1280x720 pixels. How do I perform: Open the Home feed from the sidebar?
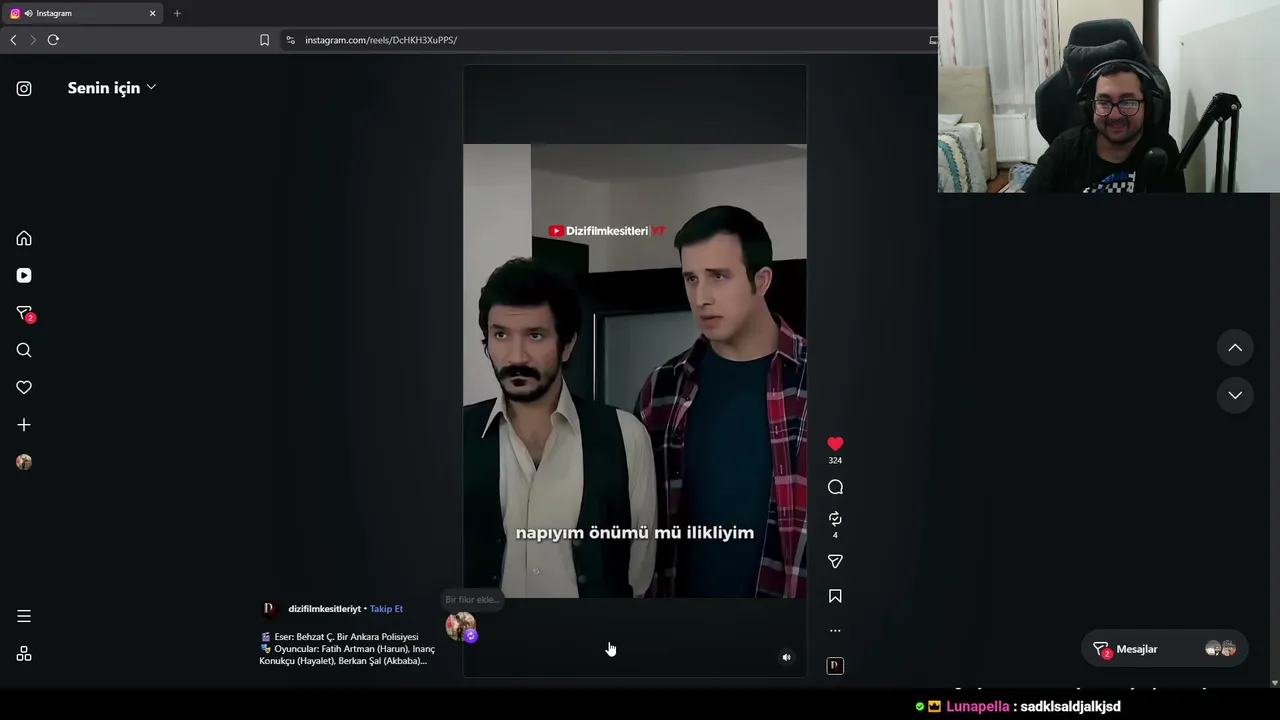(x=24, y=238)
